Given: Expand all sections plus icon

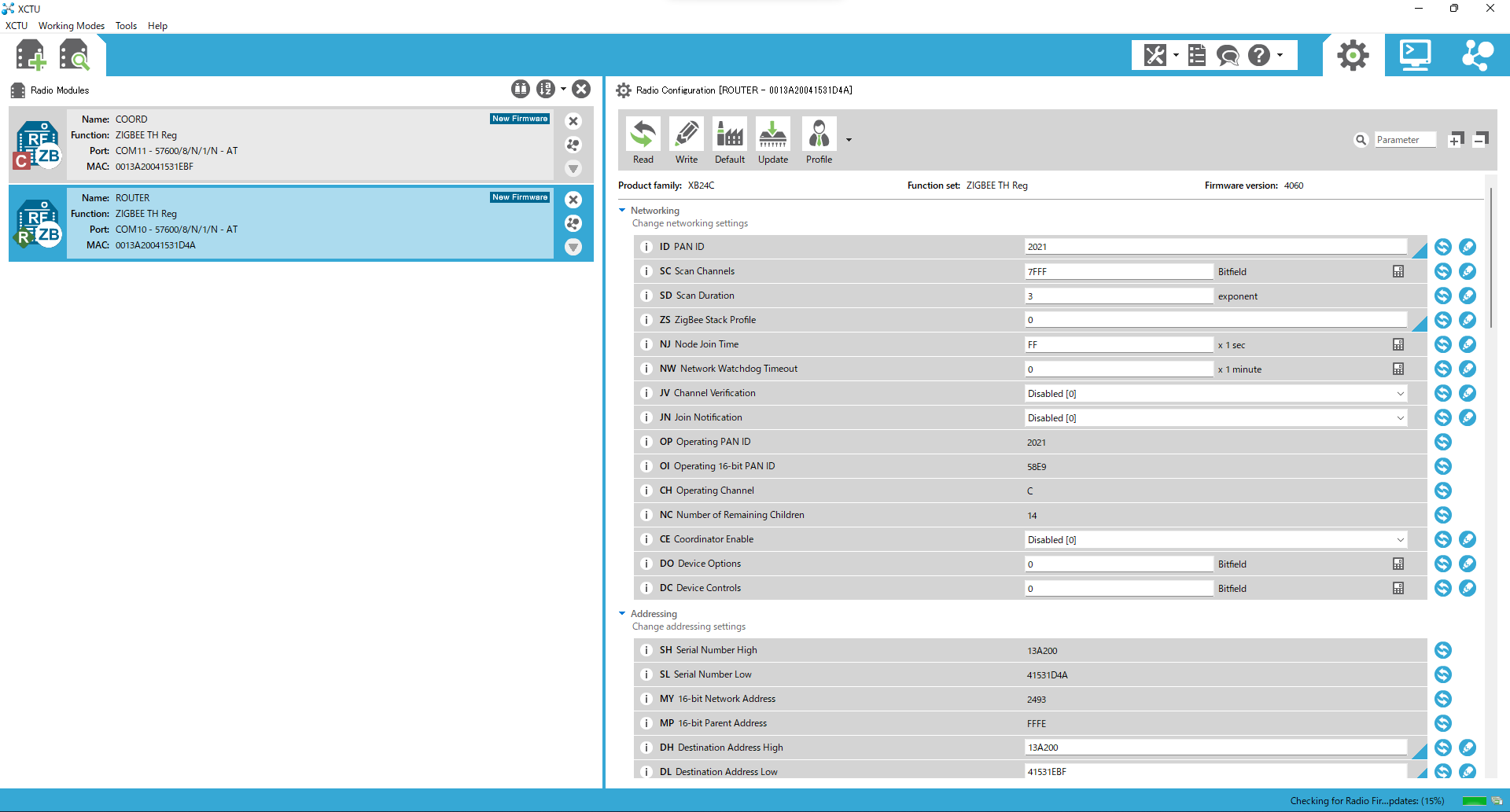Looking at the screenshot, I should click(x=1456, y=140).
